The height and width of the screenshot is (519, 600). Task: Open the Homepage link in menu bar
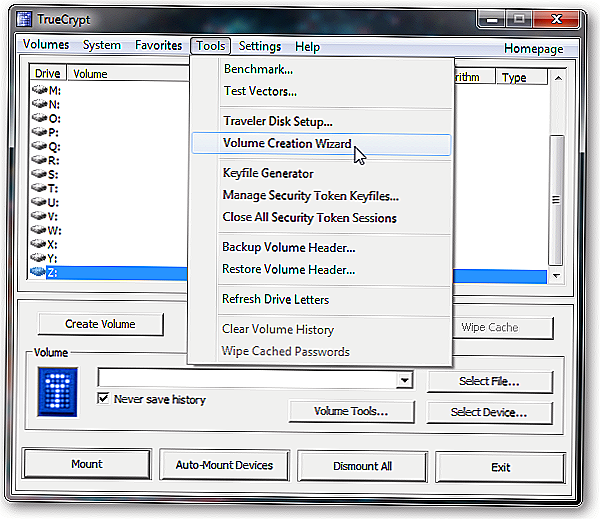tap(533, 49)
